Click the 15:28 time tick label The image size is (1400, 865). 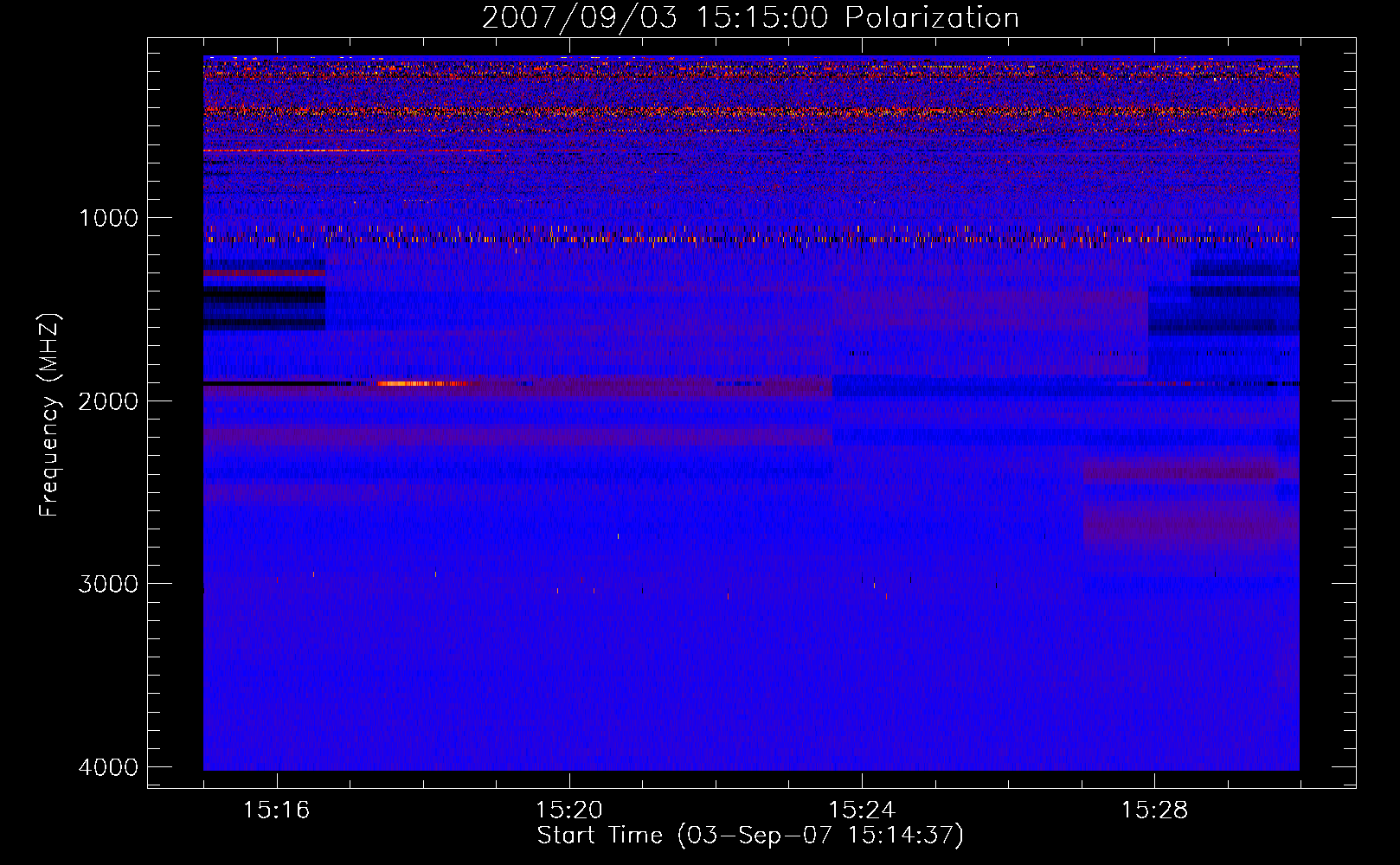click(x=1154, y=811)
